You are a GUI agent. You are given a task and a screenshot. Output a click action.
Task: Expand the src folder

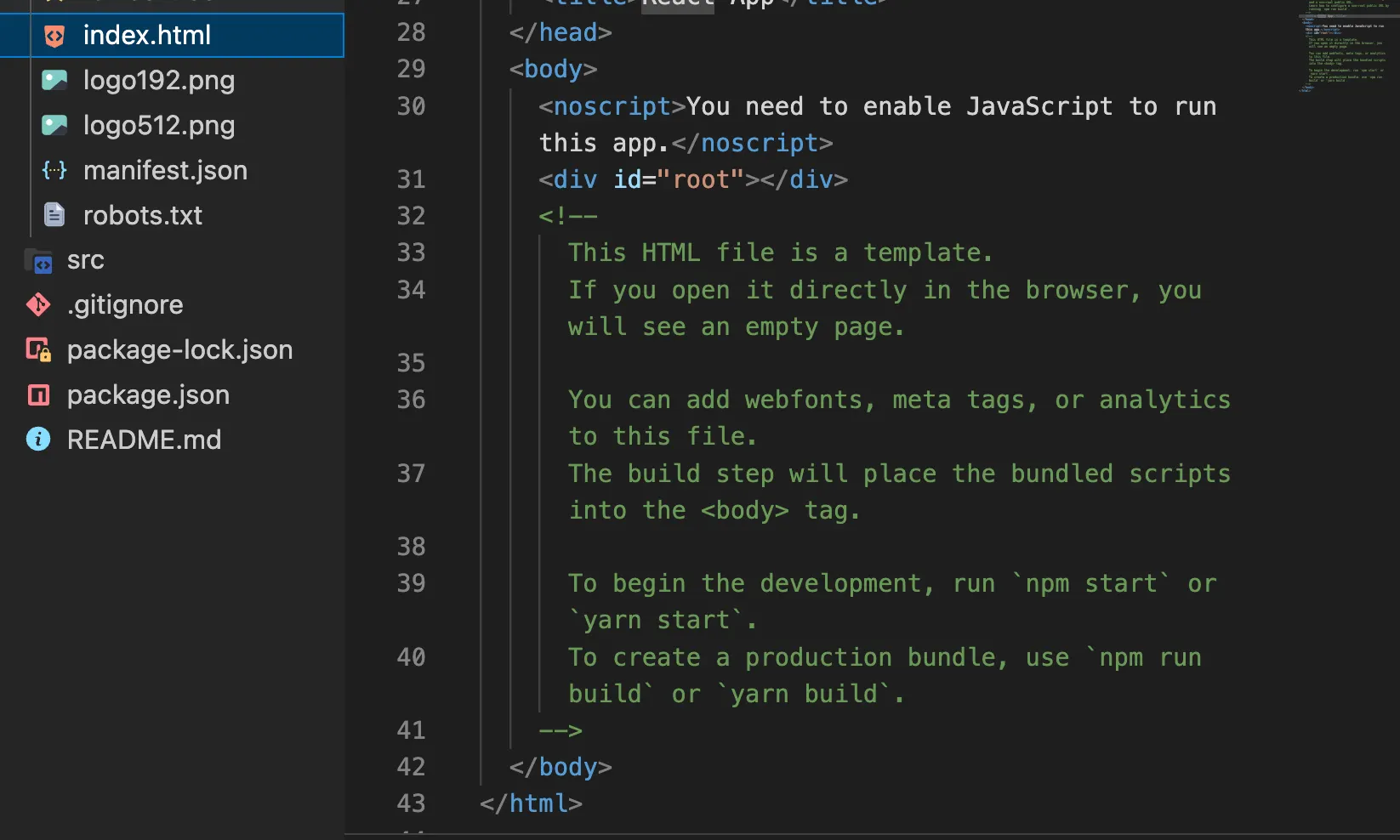coord(85,260)
